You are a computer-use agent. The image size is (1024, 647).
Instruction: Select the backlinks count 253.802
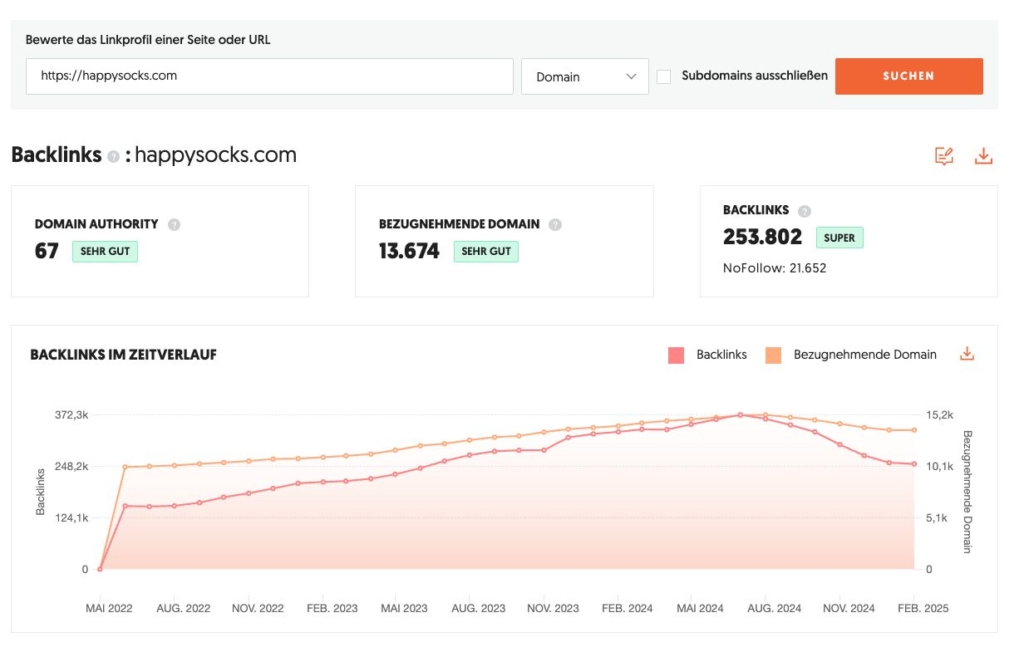pos(762,237)
